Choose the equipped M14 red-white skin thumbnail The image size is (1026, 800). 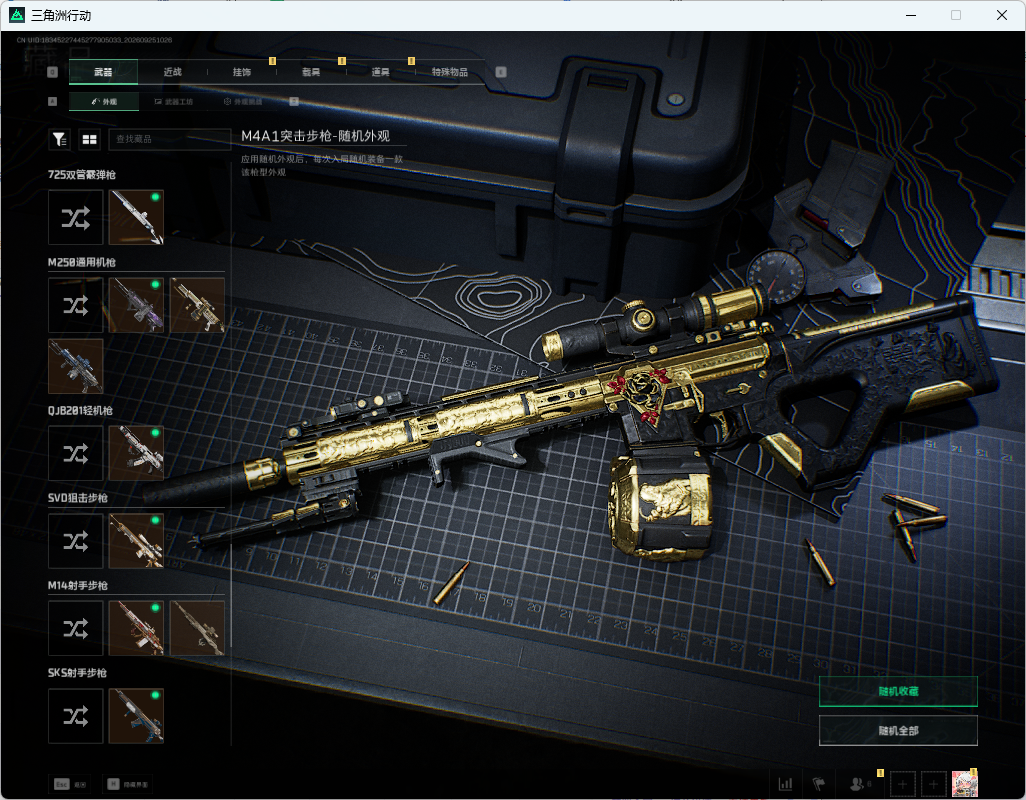pos(136,629)
